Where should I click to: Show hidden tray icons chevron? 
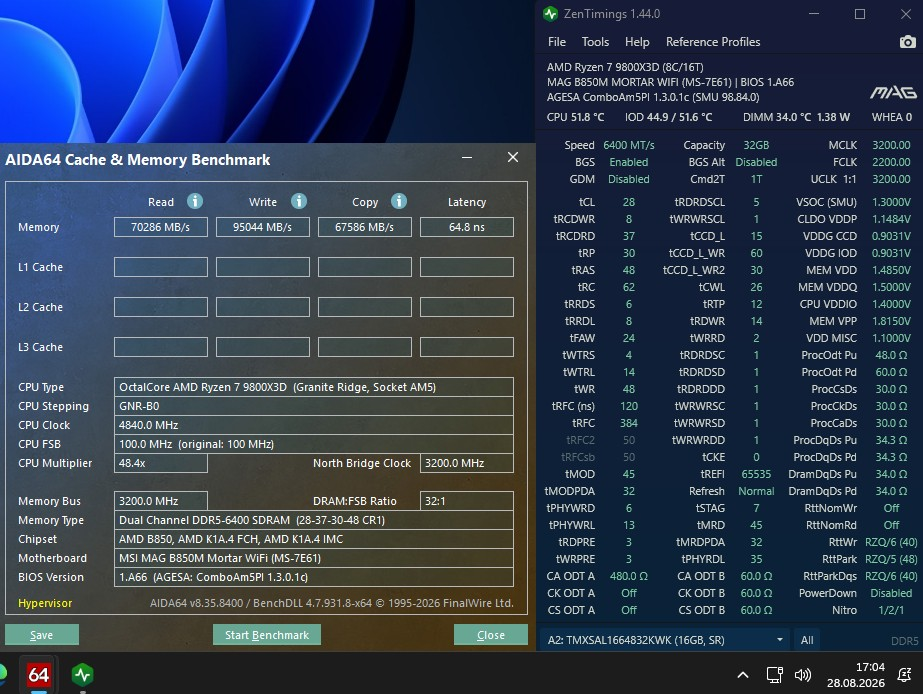(x=743, y=675)
